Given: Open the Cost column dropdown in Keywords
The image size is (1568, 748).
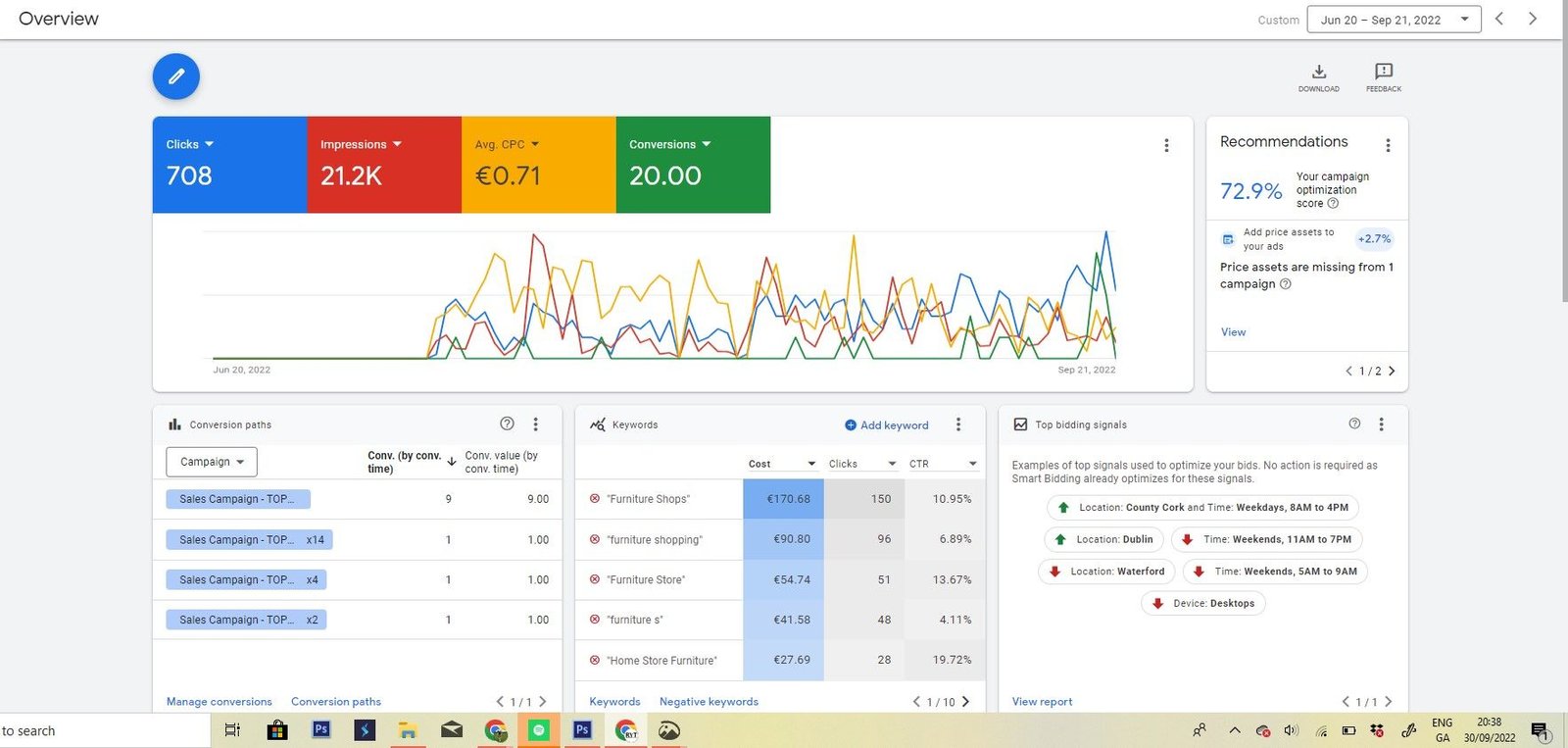Looking at the screenshot, I should pos(811,464).
